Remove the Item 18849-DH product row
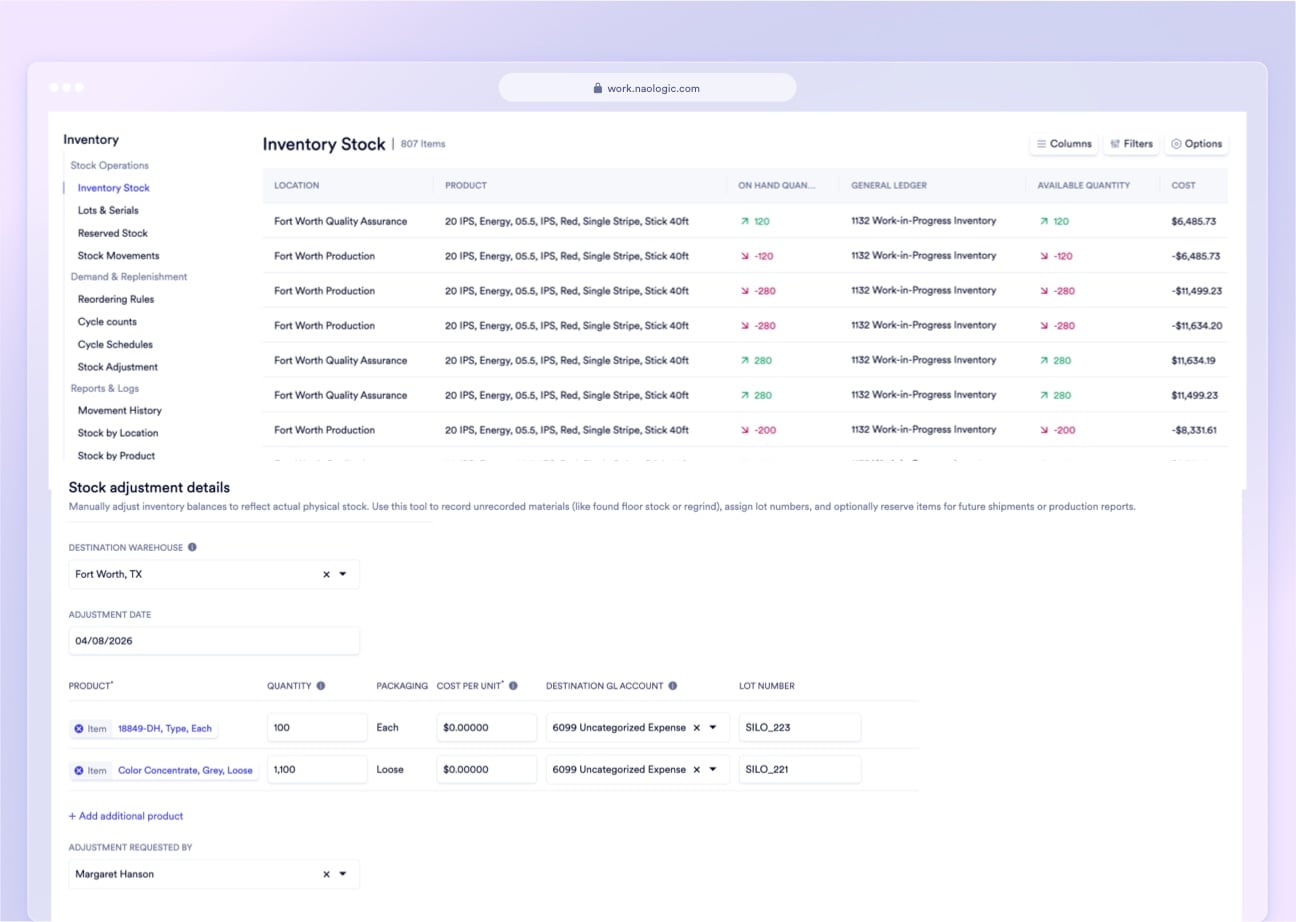 coord(80,728)
